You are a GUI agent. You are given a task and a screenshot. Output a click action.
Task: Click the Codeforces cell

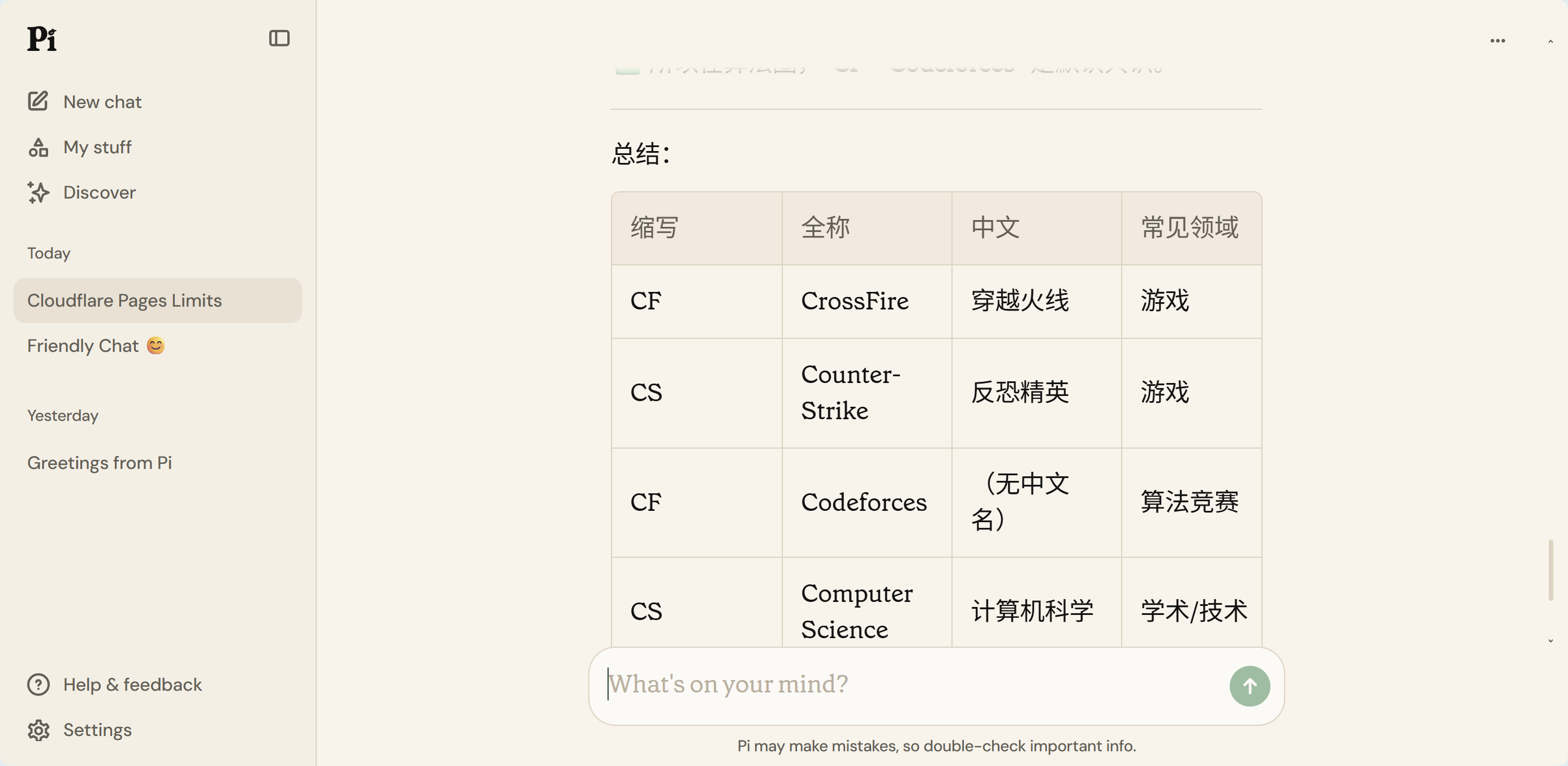pyautogui.click(x=867, y=502)
